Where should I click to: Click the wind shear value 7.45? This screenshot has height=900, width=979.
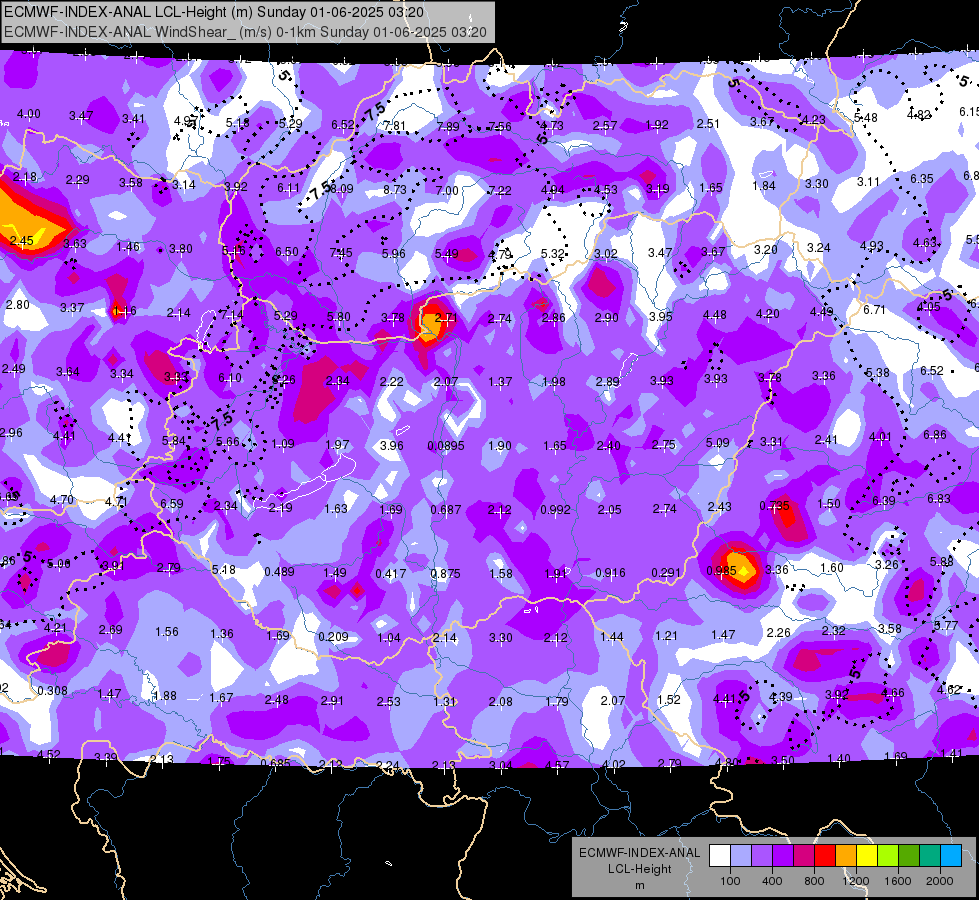341,253
